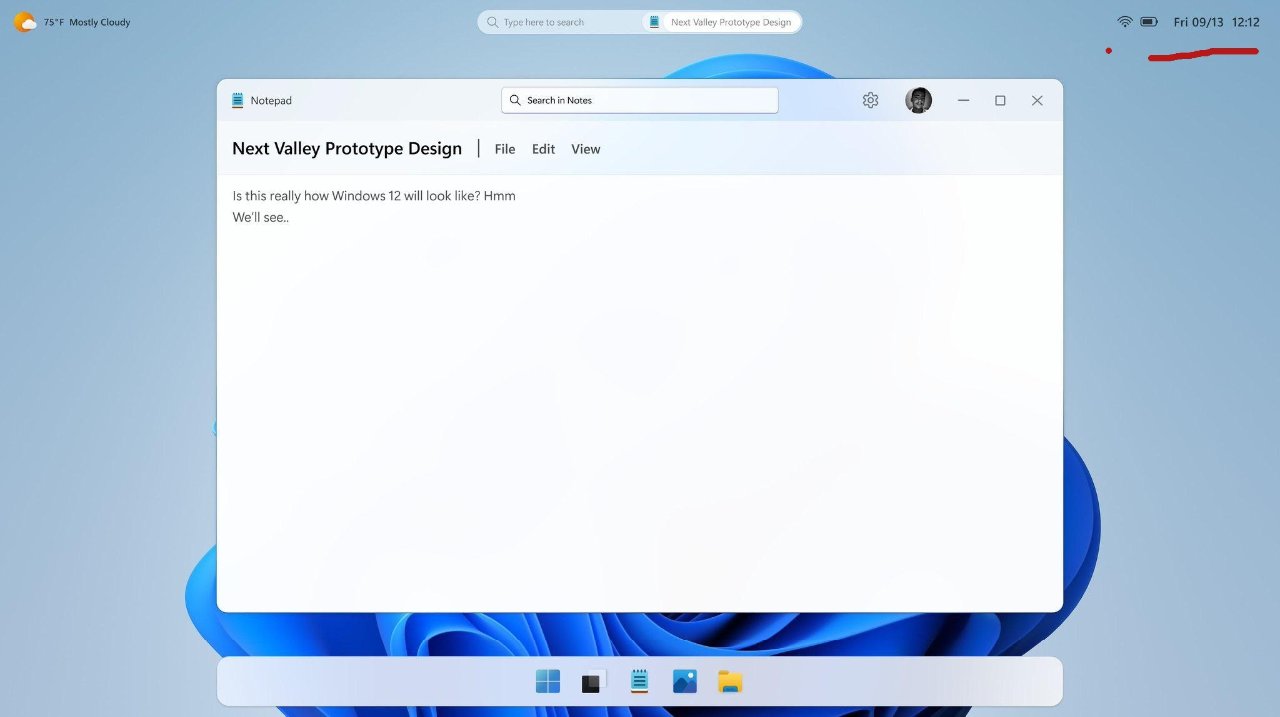Open the Start menu from the dock
Viewport: 1280px width, 717px height.
pos(548,681)
